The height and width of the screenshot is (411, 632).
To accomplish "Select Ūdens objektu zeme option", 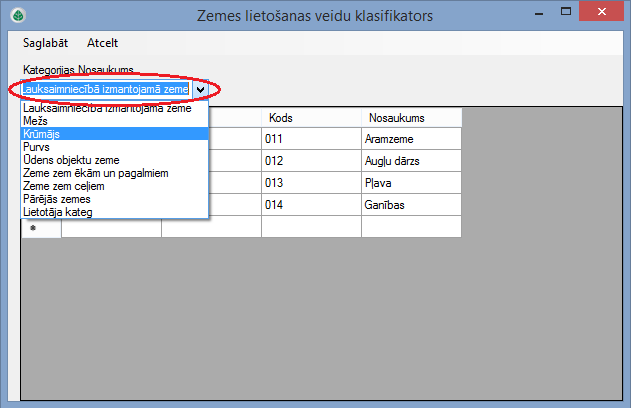I will (x=114, y=160).
